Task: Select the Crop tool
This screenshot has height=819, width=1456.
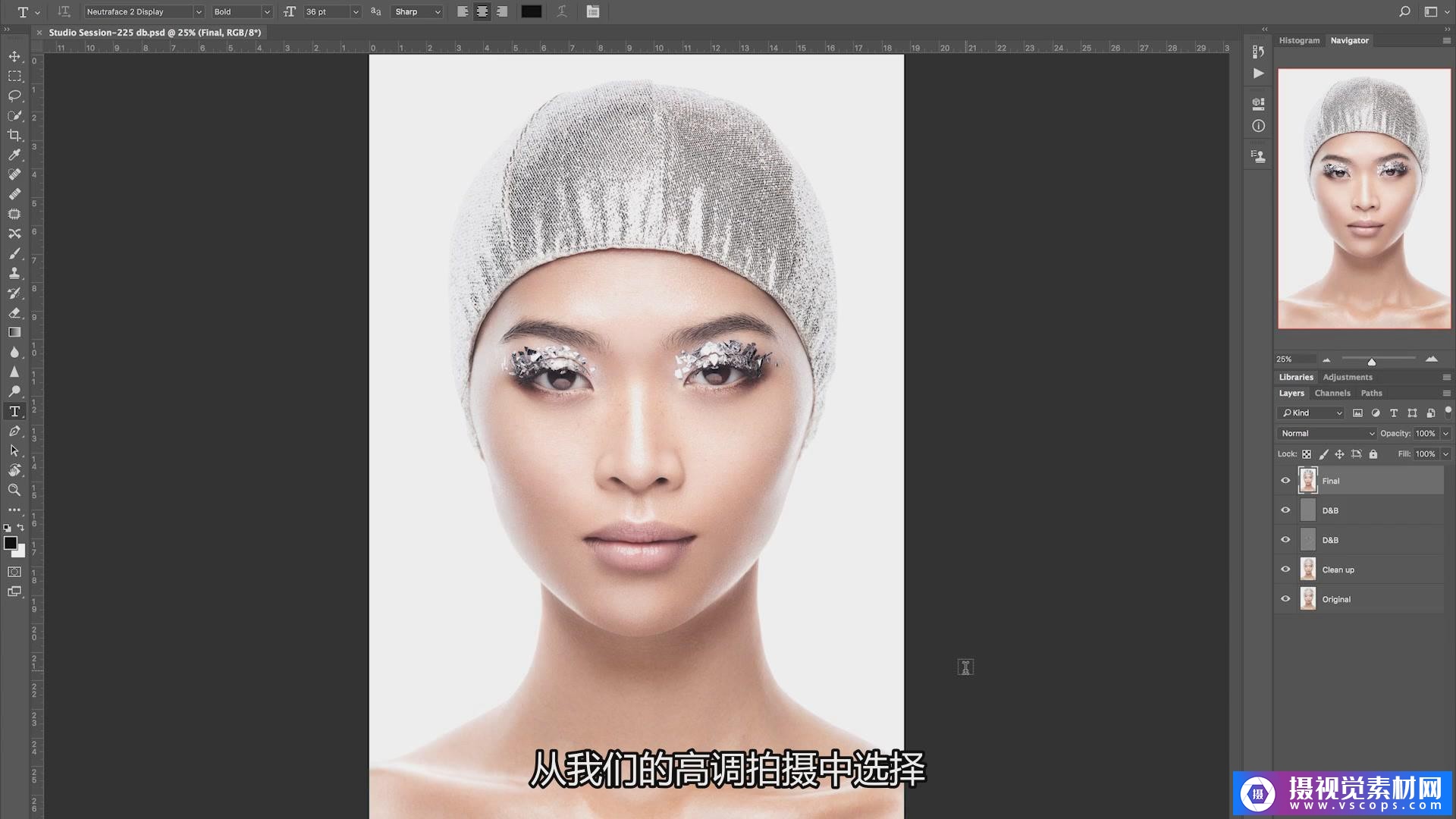Action: point(14,135)
